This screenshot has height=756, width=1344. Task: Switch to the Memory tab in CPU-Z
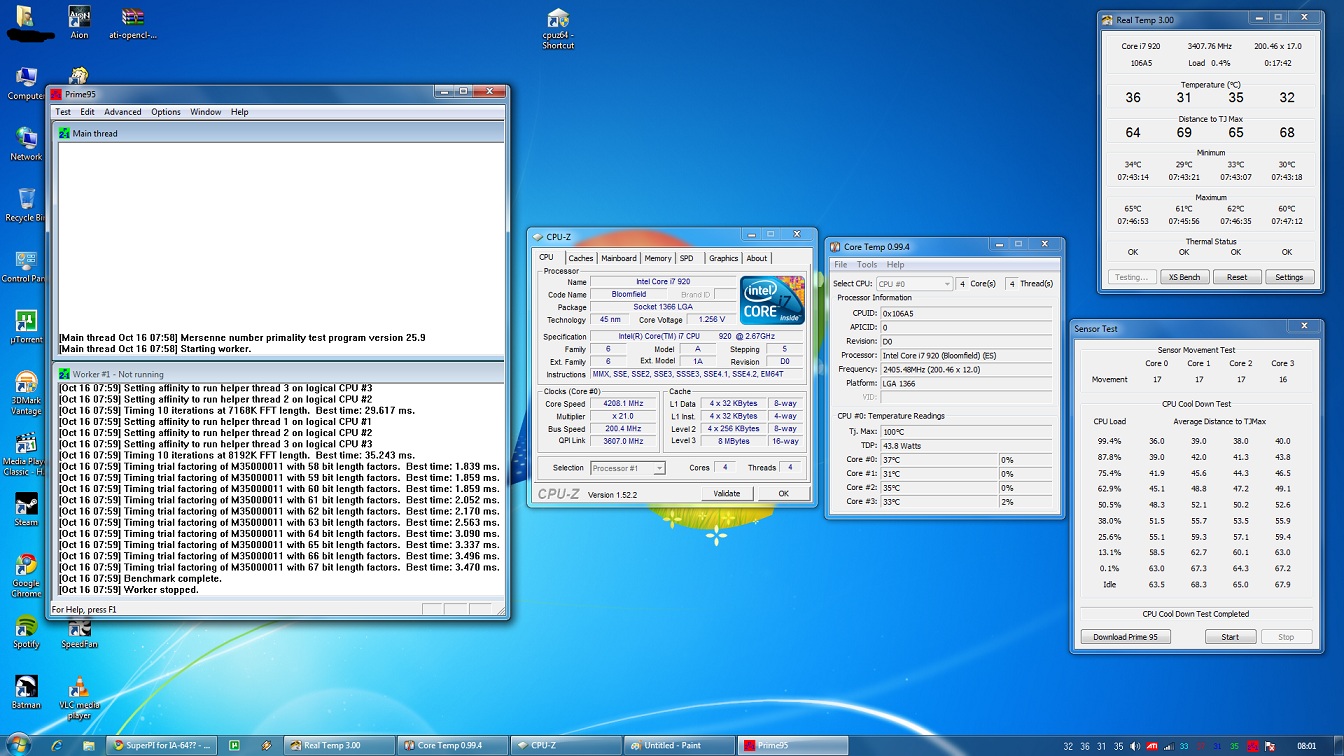click(x=658, y=258)
